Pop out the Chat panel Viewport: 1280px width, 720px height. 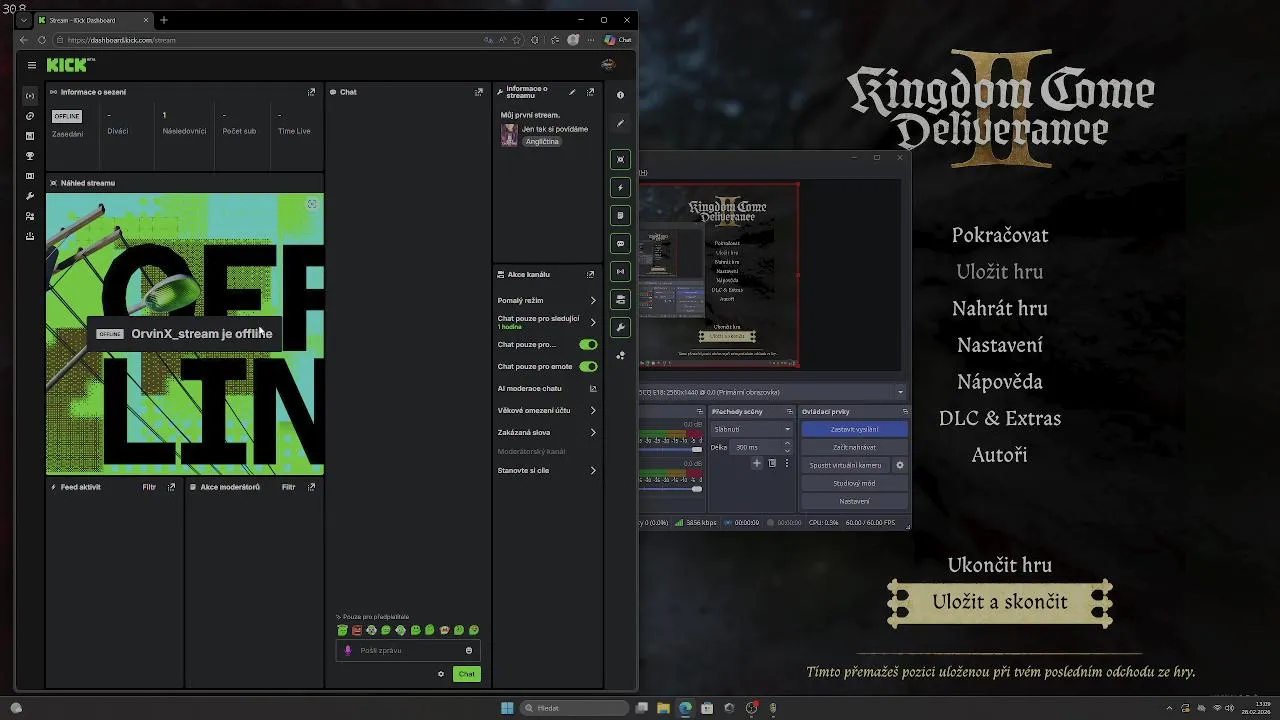(478, 92)
